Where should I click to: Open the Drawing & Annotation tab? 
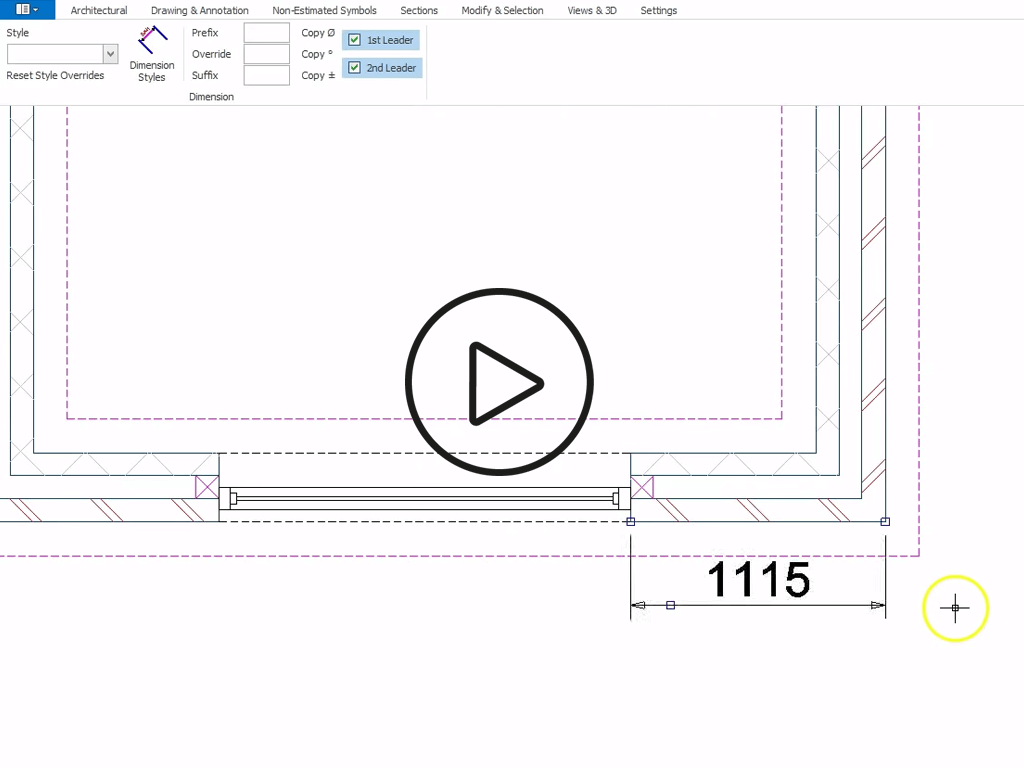(x=199, y=10)
